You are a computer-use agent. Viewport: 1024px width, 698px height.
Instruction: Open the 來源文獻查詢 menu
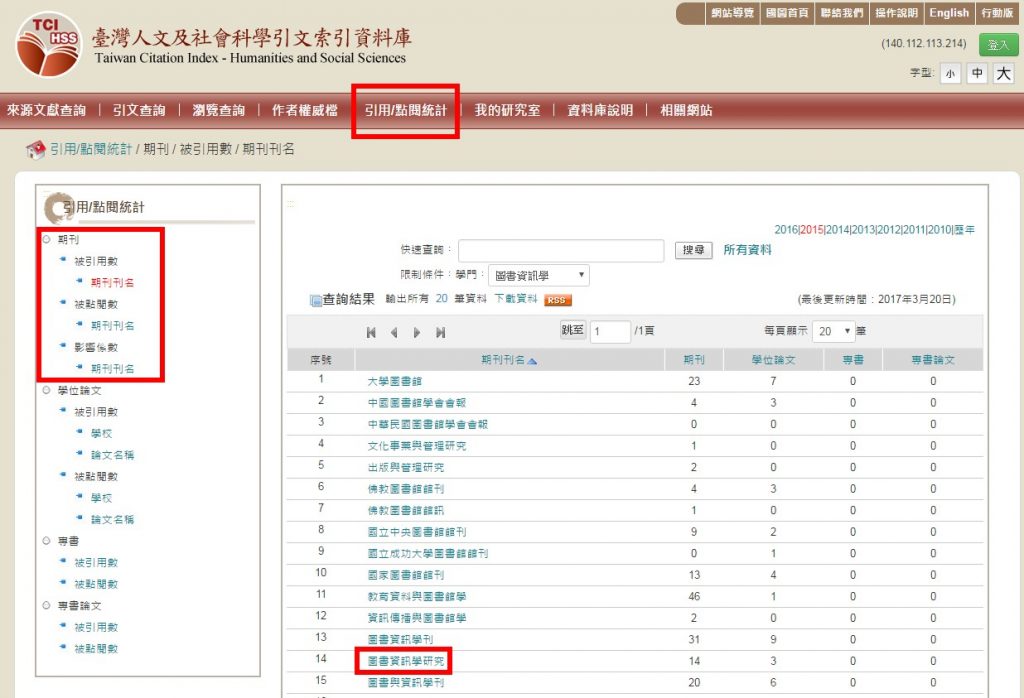46,110
